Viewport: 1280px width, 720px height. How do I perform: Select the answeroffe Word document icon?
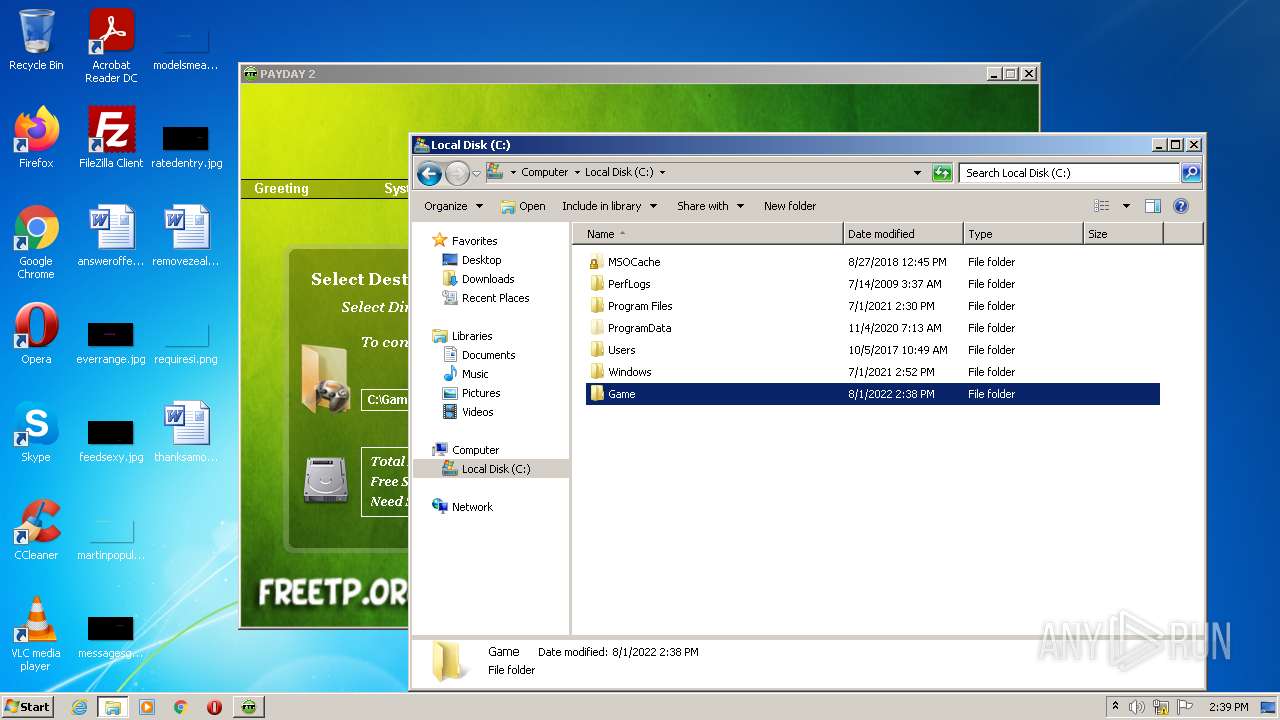[111, 236]
